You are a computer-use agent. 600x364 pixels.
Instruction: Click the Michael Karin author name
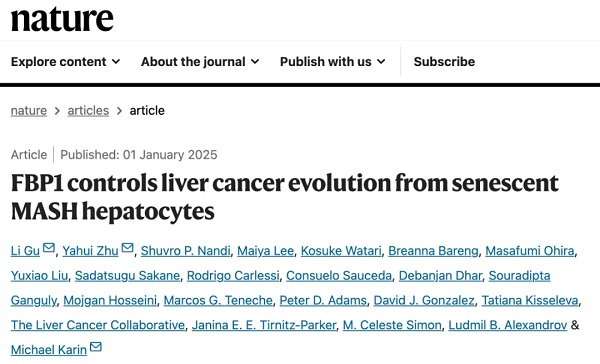tap(49, 350)
